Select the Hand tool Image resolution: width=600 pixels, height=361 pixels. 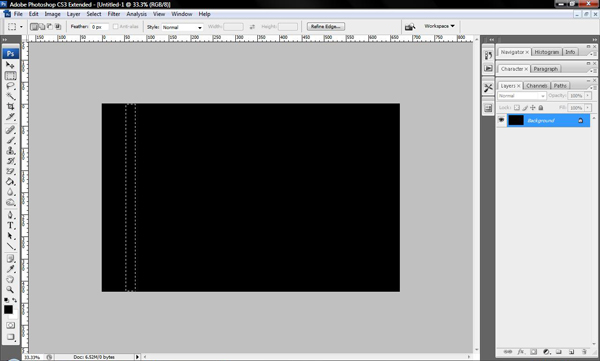(x=10, y=279)
